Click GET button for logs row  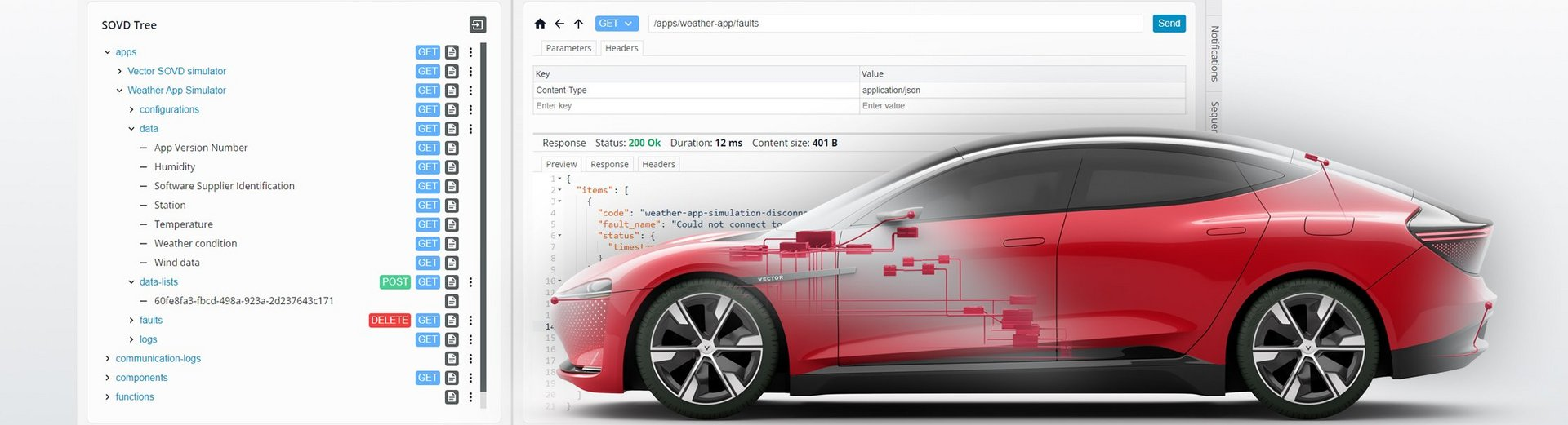(428, 339)
